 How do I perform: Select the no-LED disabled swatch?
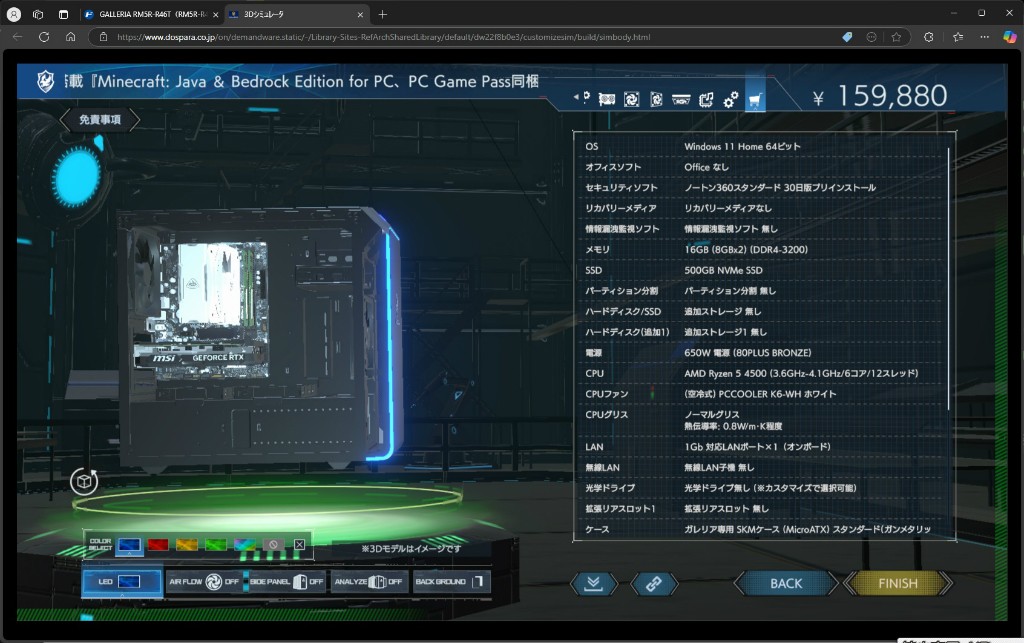[x=273, y=544]
